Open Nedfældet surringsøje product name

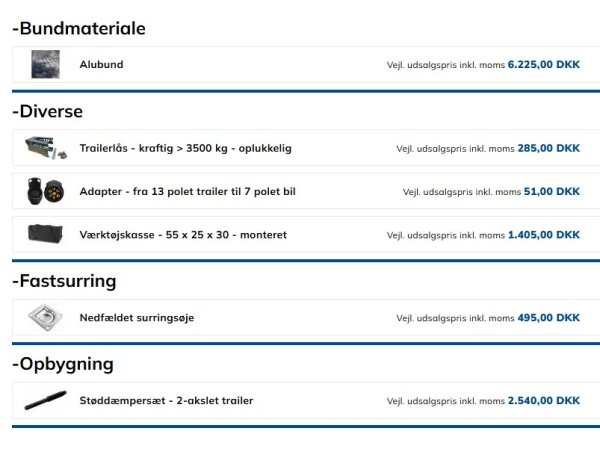tap(137, 318)
